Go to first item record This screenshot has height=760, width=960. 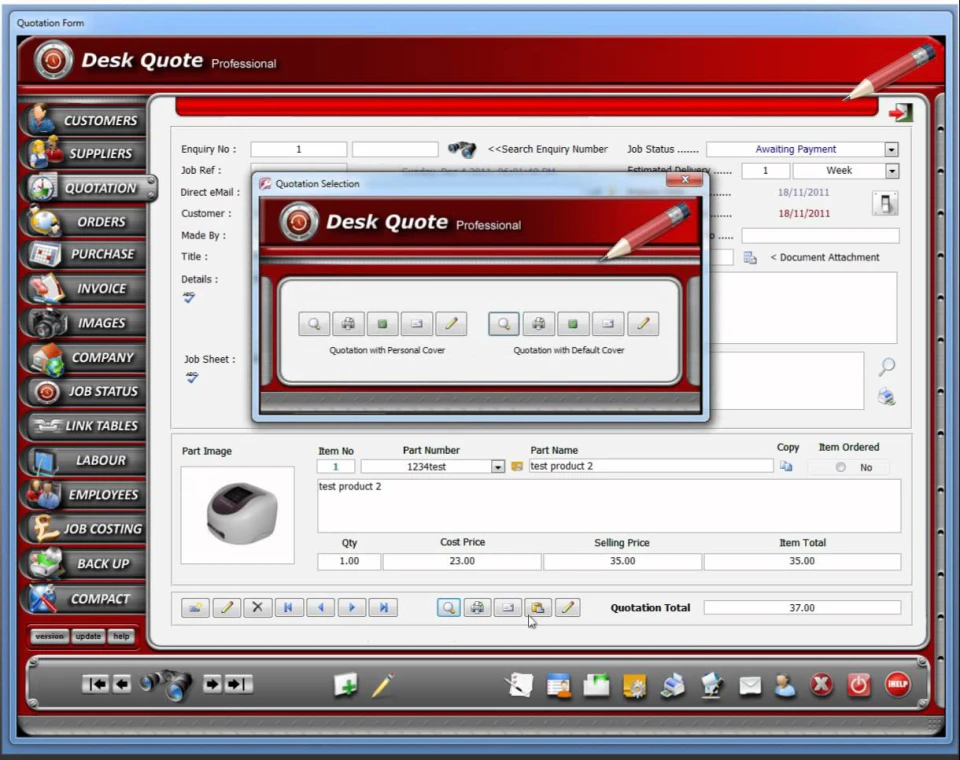coord(289,608)
